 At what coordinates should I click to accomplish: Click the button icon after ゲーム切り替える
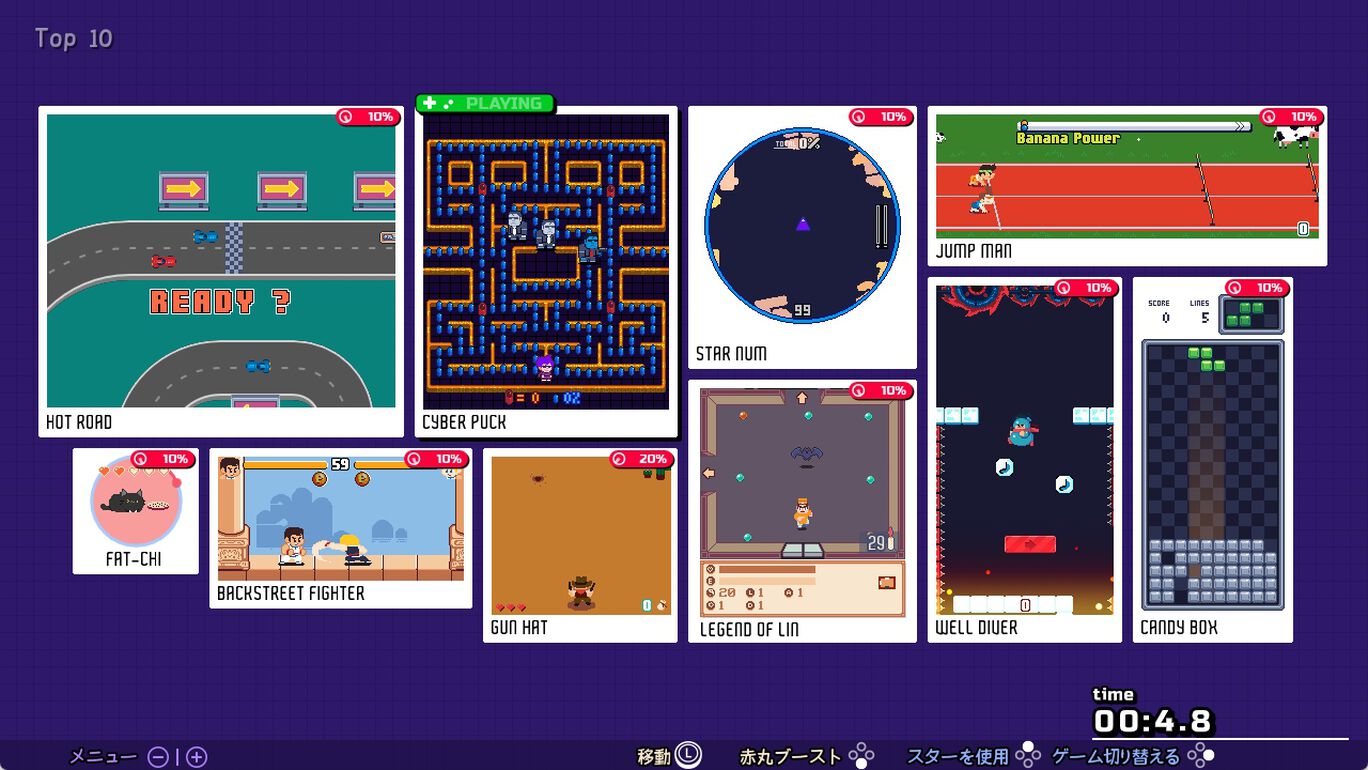tap(1201, 756)
